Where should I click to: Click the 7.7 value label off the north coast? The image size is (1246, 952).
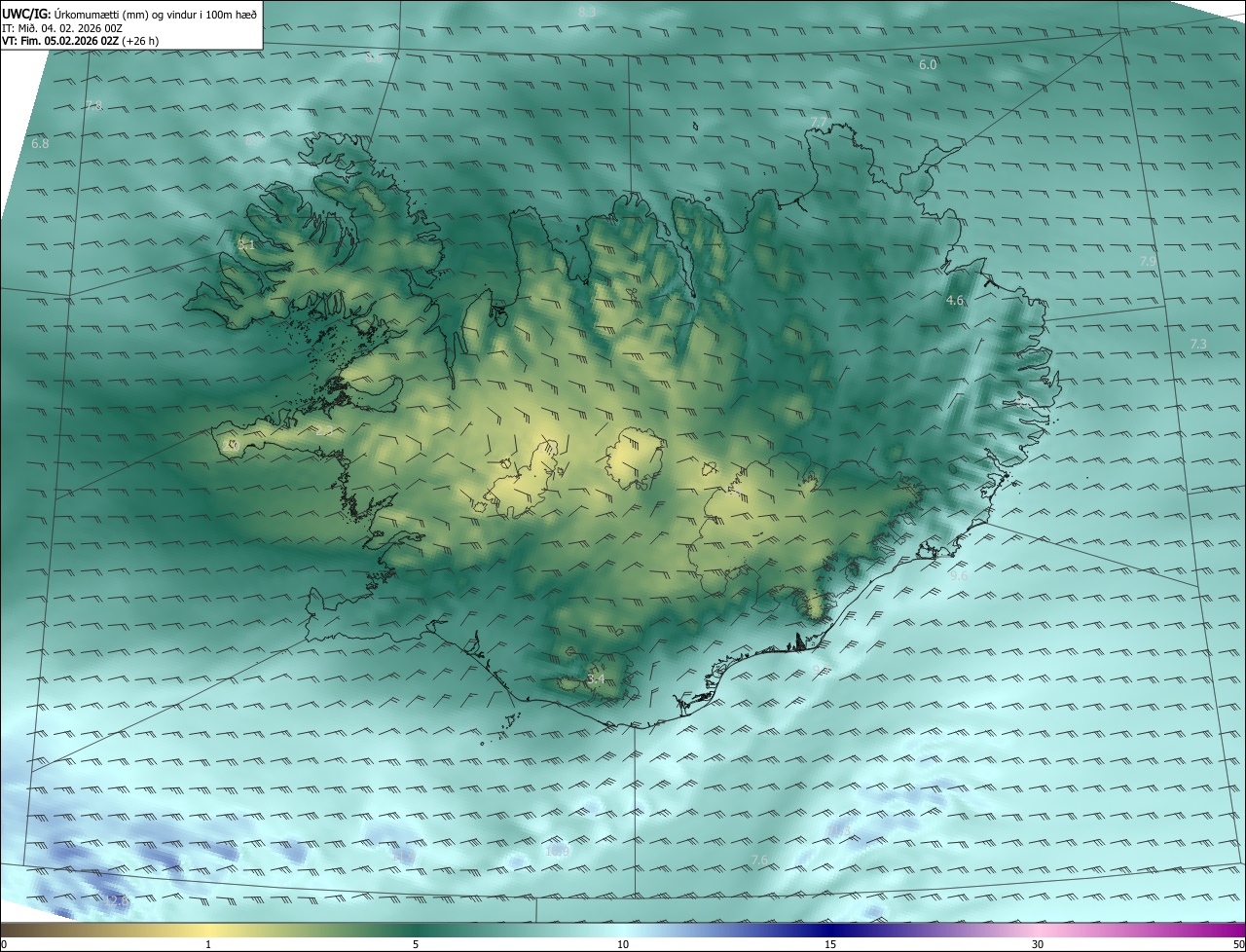click(819, 121)
